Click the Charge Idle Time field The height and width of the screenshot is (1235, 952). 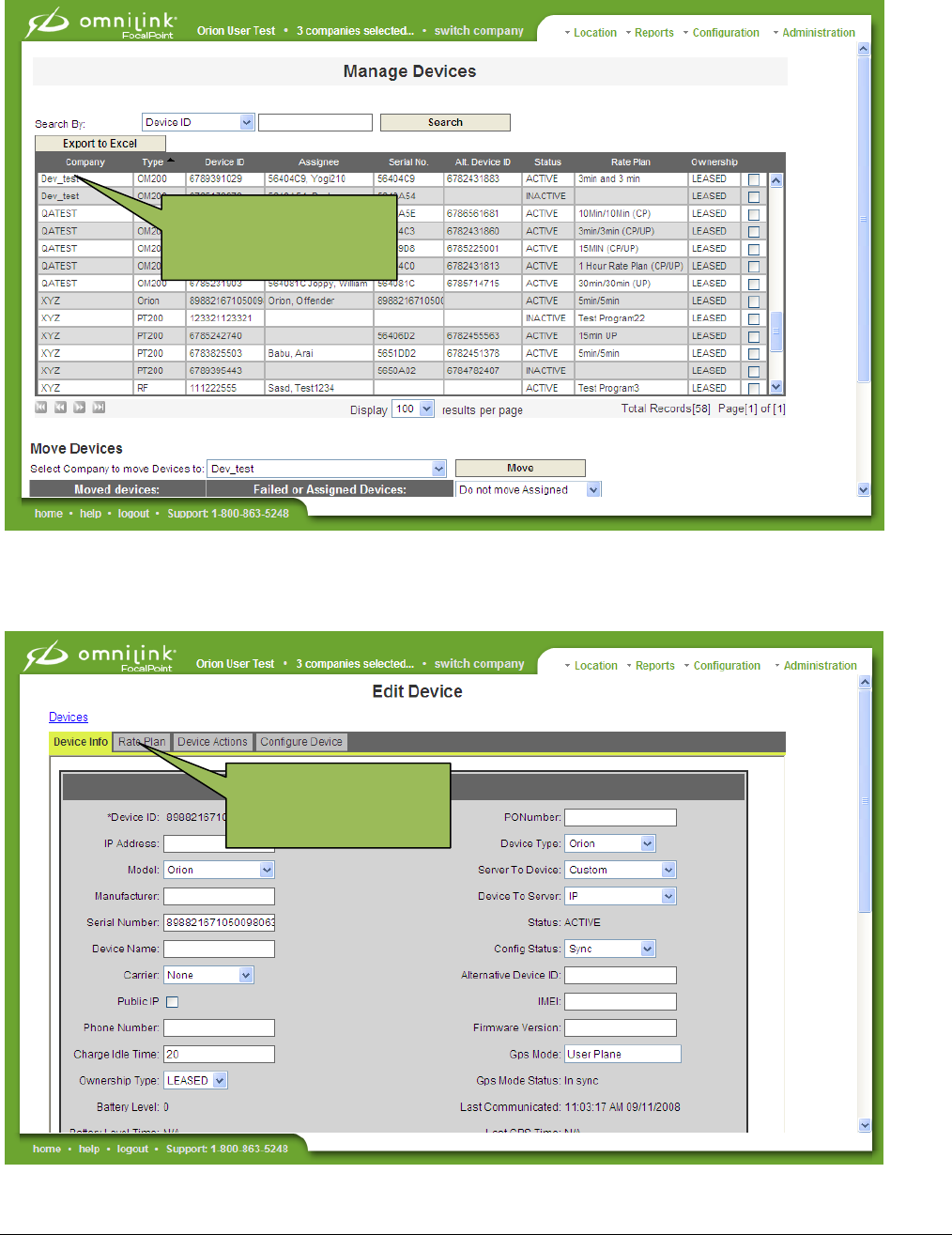pos(219,1054)
